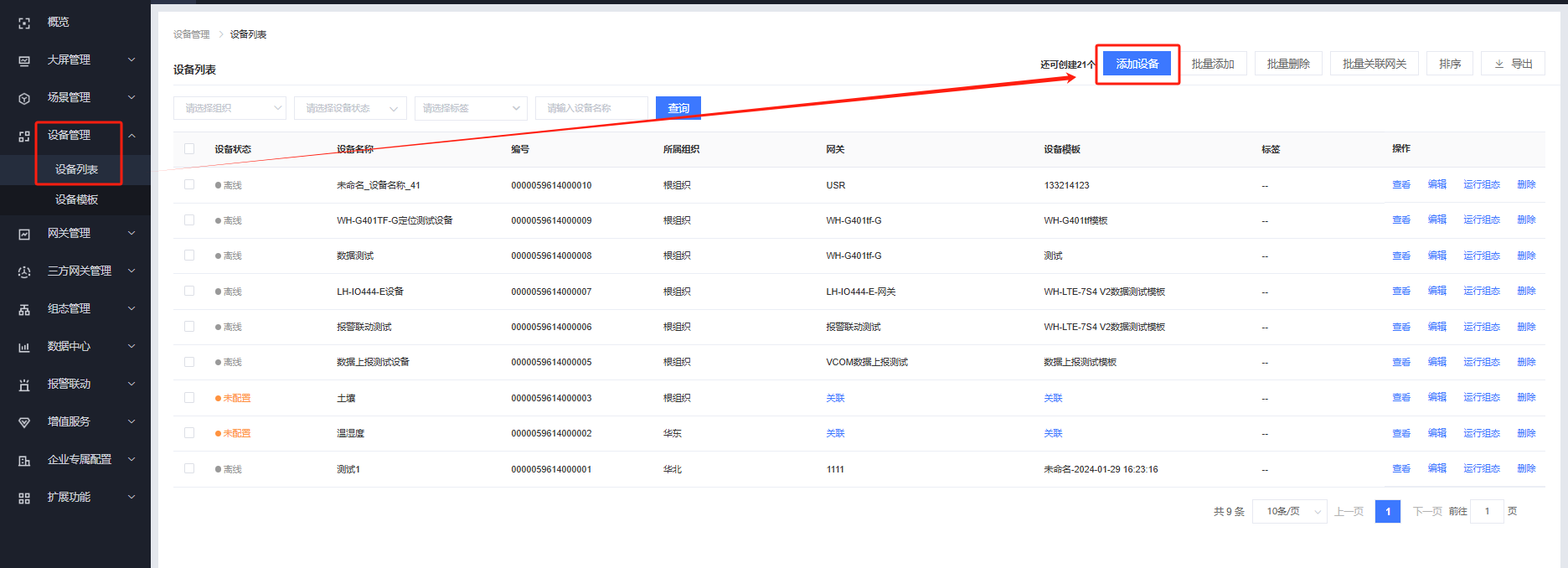
Task: Click the 导出 export button
Action: click(1513, 64)
